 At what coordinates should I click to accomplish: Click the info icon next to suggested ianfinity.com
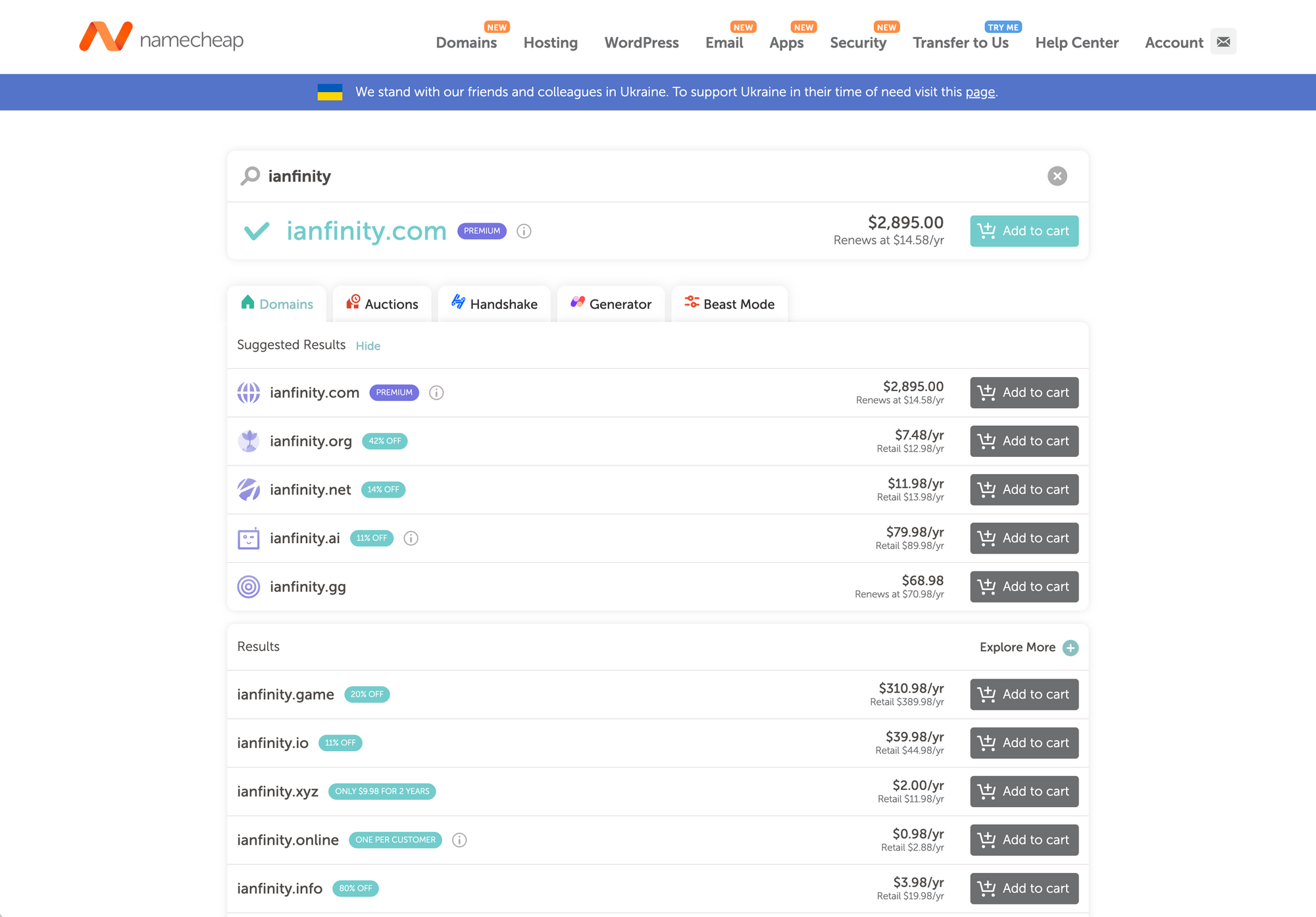point(436,392)
